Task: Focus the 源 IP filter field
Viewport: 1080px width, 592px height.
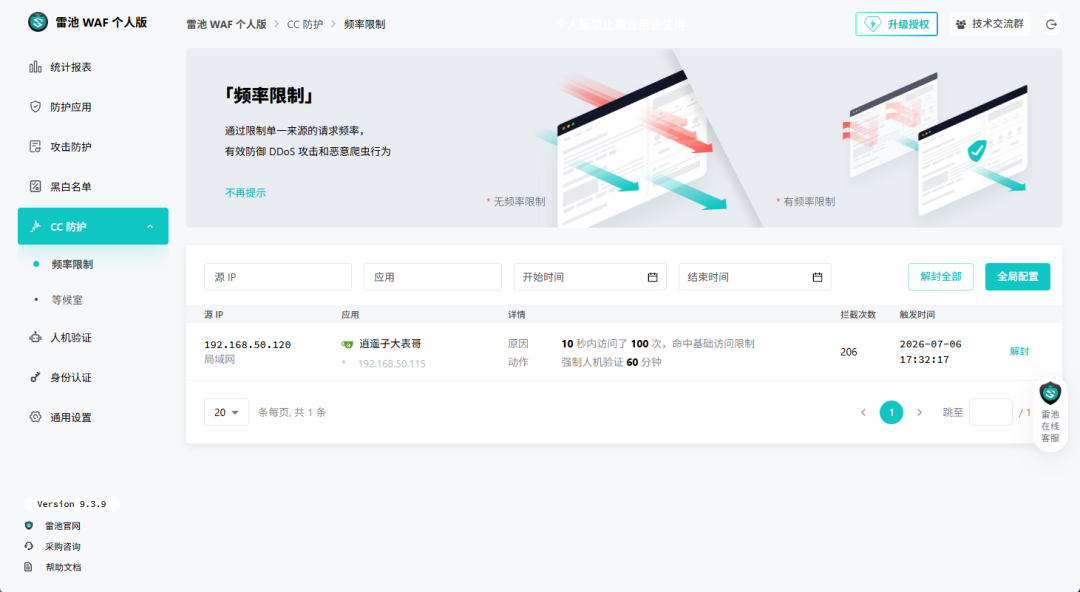Action: 278,277
